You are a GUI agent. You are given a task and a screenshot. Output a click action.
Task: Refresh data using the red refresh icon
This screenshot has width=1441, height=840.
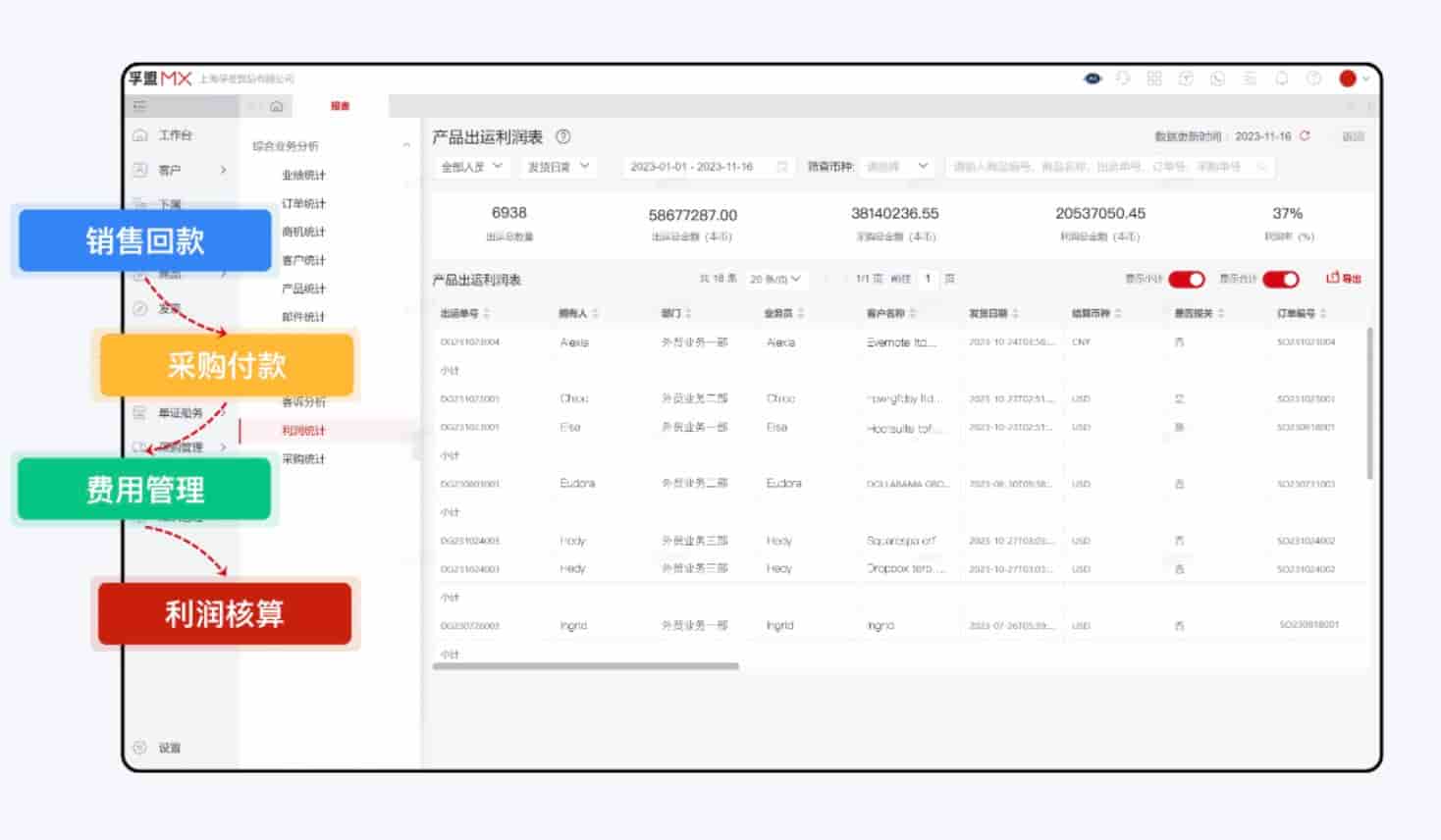pyautogui.click(x=1305, y=136)
